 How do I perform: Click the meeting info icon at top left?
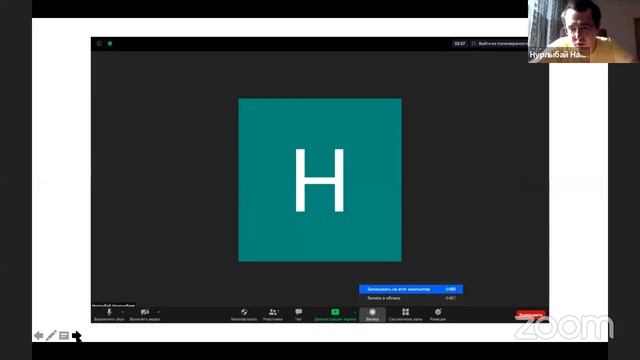click(99, 43)
